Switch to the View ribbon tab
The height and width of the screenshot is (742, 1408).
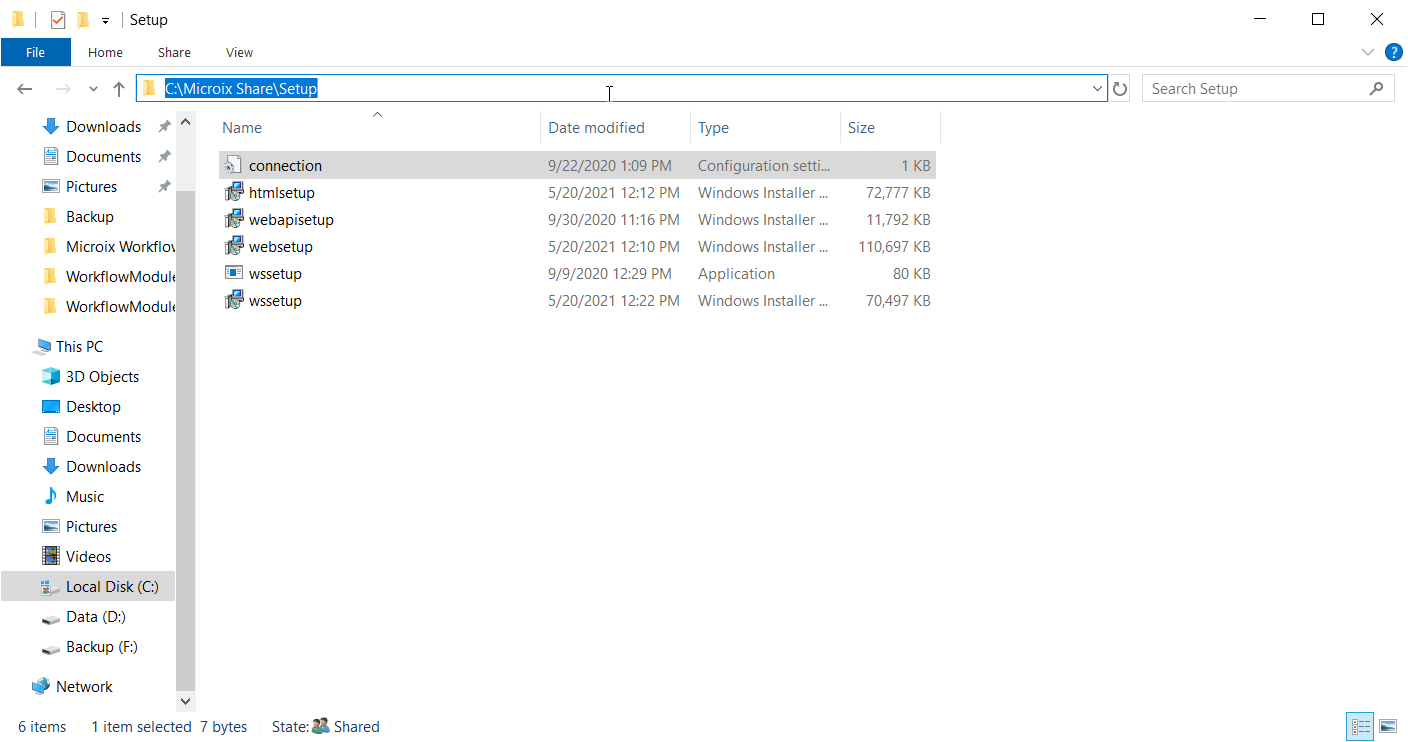click(x=239, y=52)
